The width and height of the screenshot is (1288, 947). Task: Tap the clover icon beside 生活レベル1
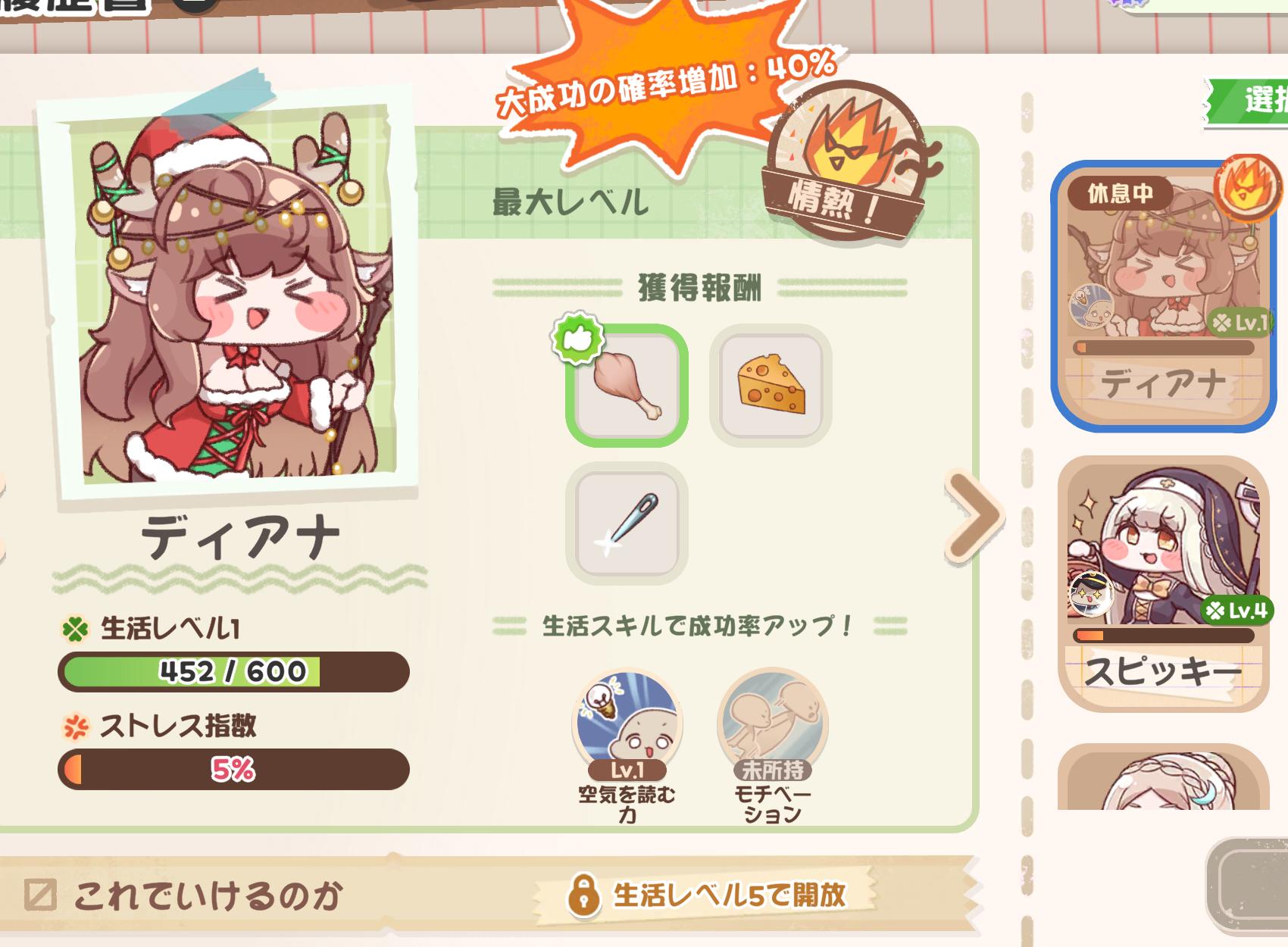(76, 629)
